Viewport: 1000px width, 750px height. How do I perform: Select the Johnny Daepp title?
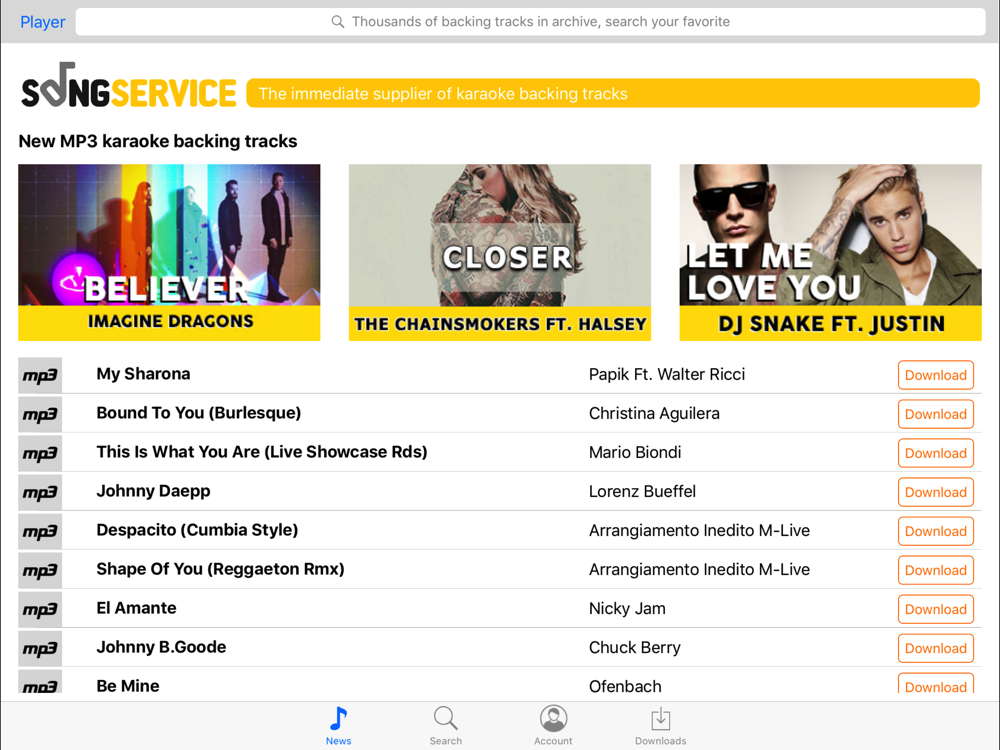coord(153,492)
